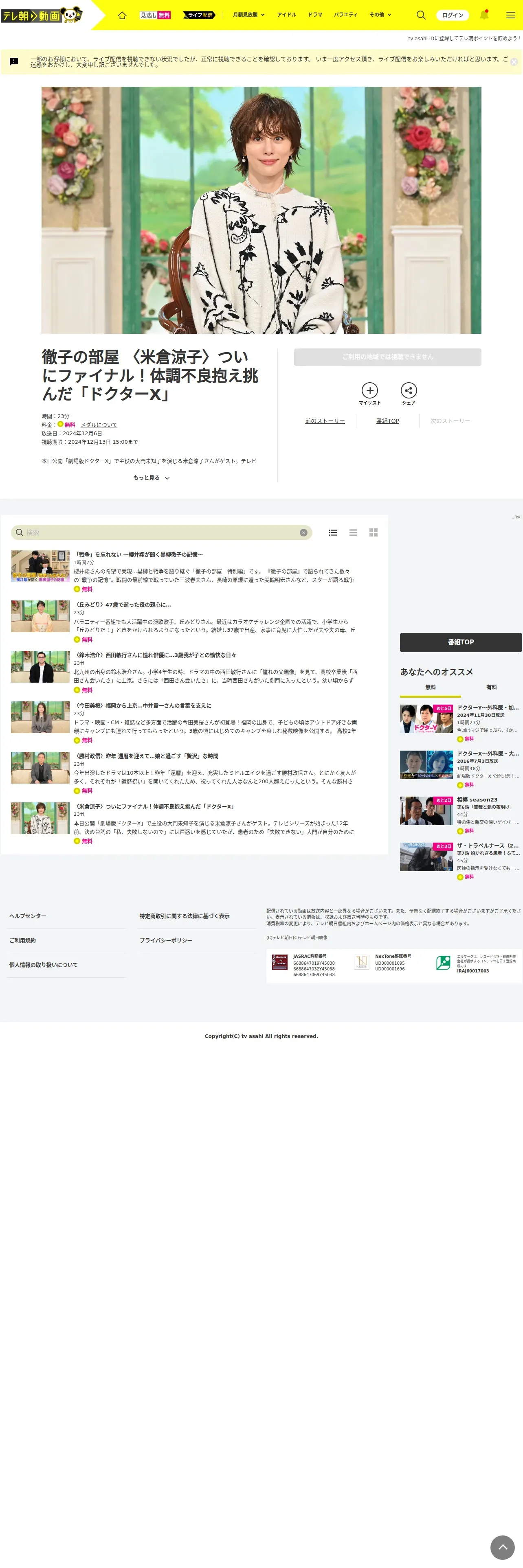Click the テレ朝動画 logo
This screenshot has height=1568, width=523.
[42, 15]
